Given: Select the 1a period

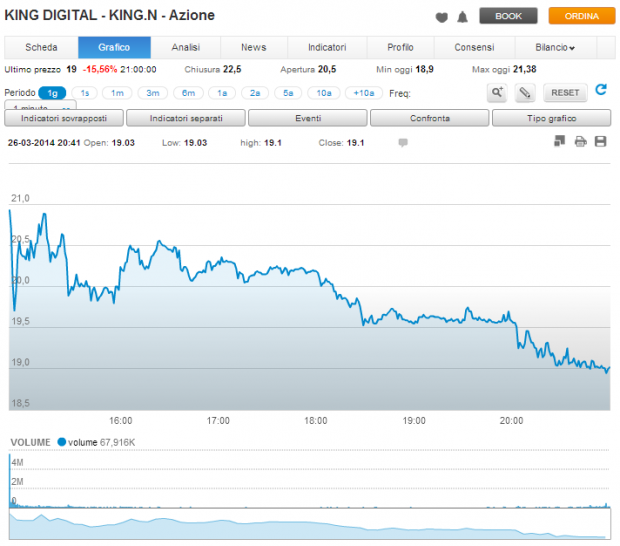Looking at the screenshot, I should [222, 93].
